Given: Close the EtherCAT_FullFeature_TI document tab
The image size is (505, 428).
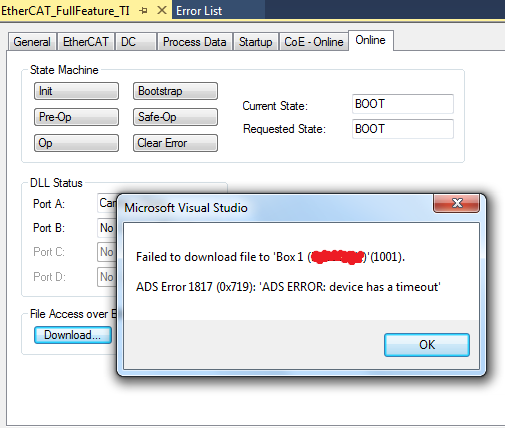Looking at the screenshot, I should coord(162,10).
